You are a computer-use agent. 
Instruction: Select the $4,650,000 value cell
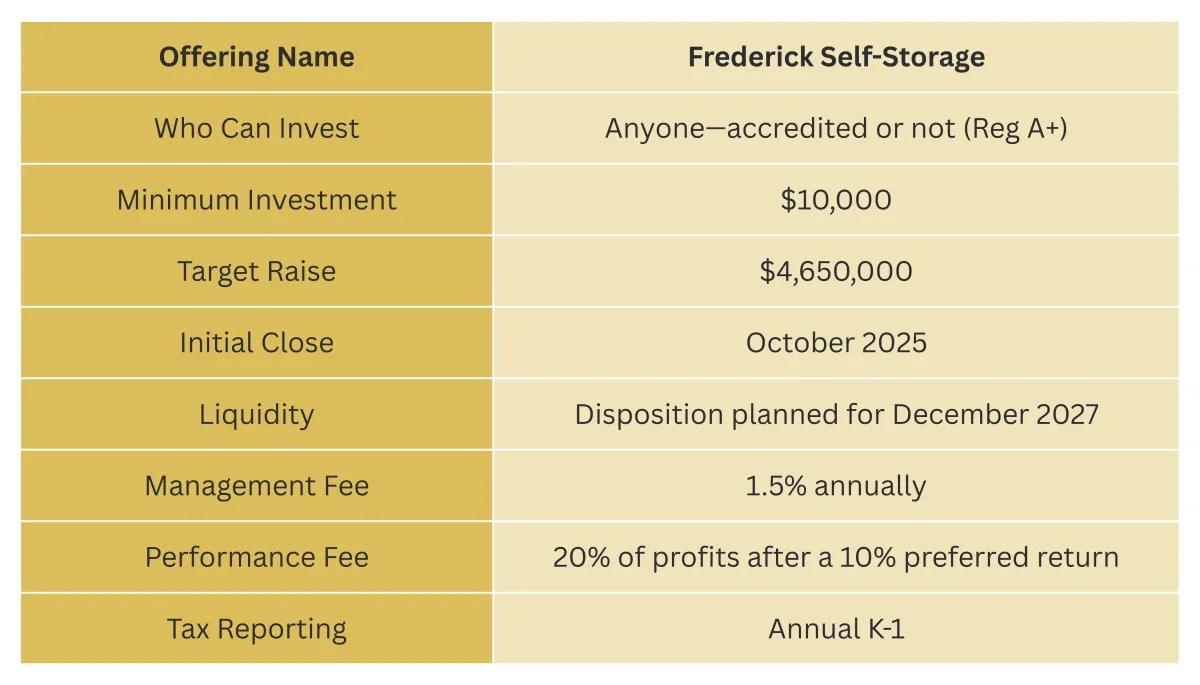click(x=836, y=271)
